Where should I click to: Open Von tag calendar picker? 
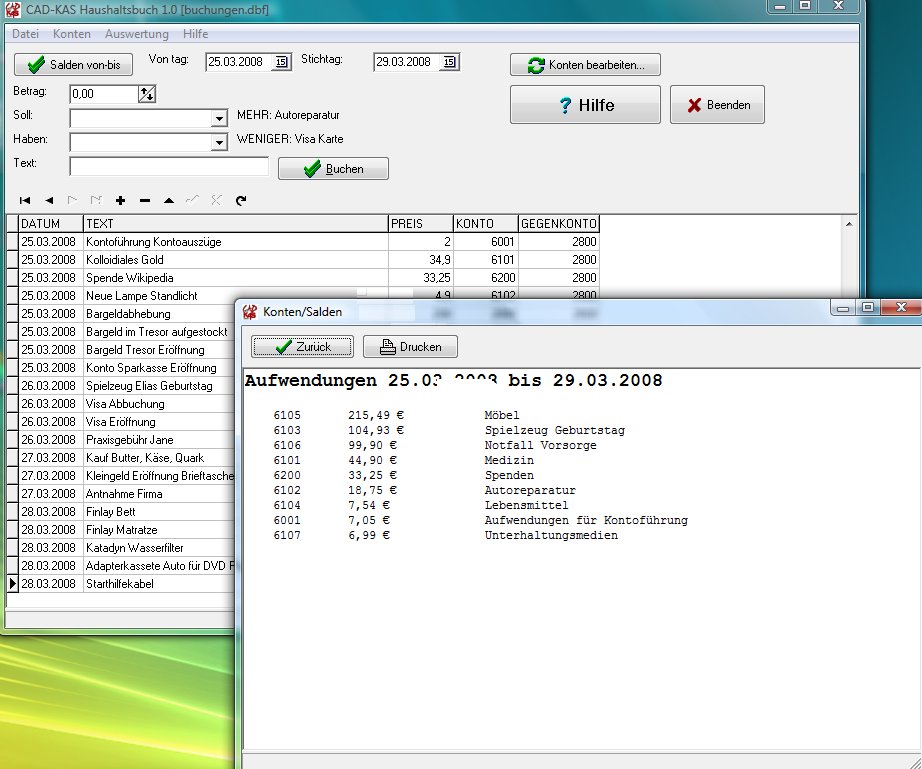coord(281,62)
